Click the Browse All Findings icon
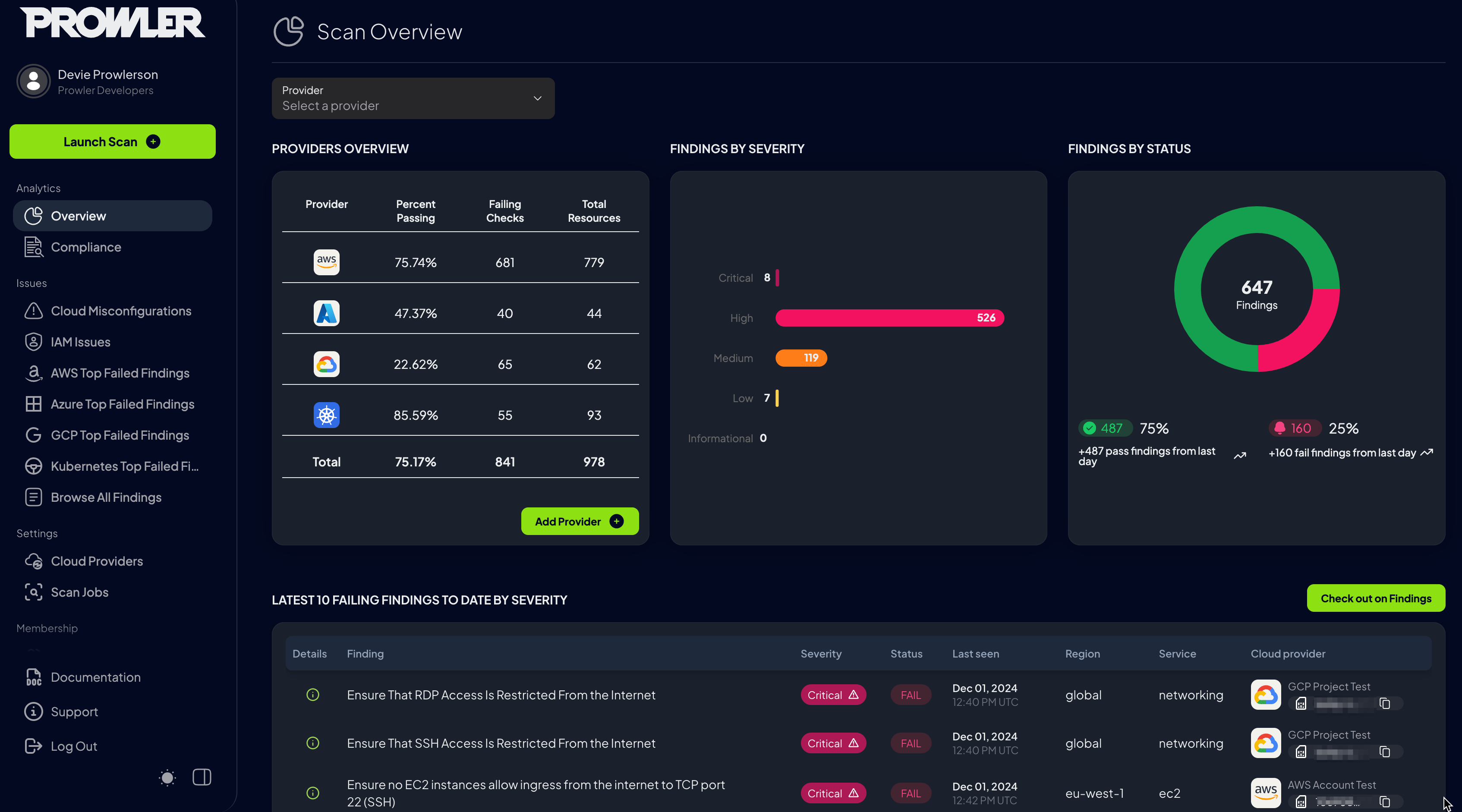The image size is (1462, 812). (33, 497)
